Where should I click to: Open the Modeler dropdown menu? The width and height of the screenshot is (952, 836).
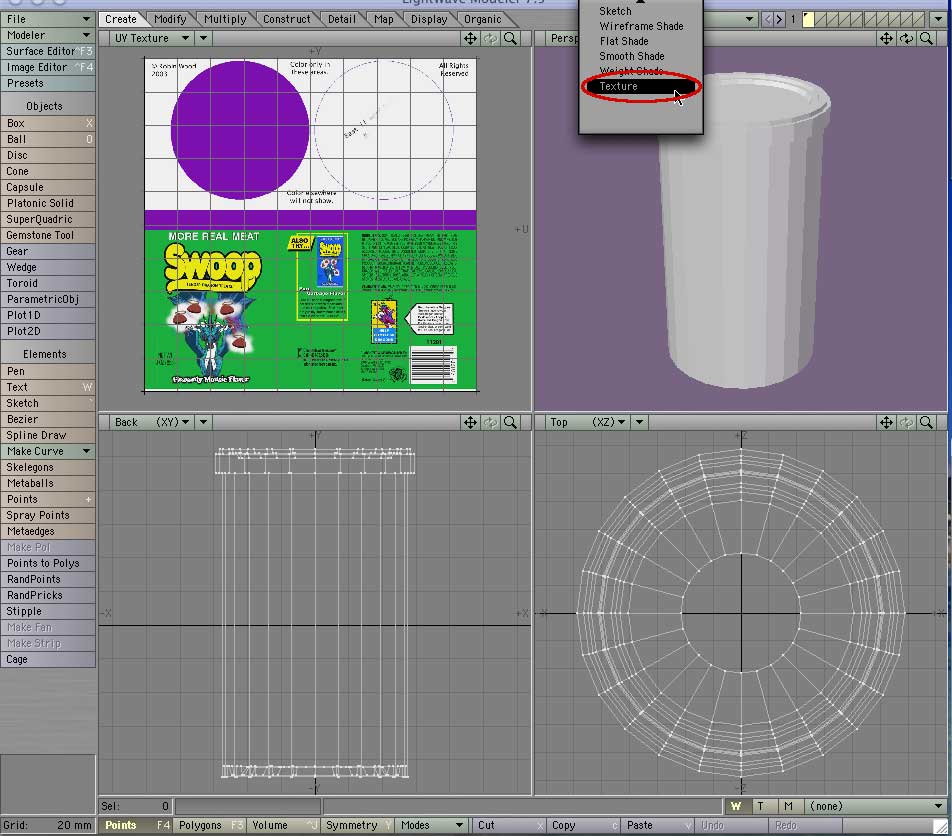point(48,35)
